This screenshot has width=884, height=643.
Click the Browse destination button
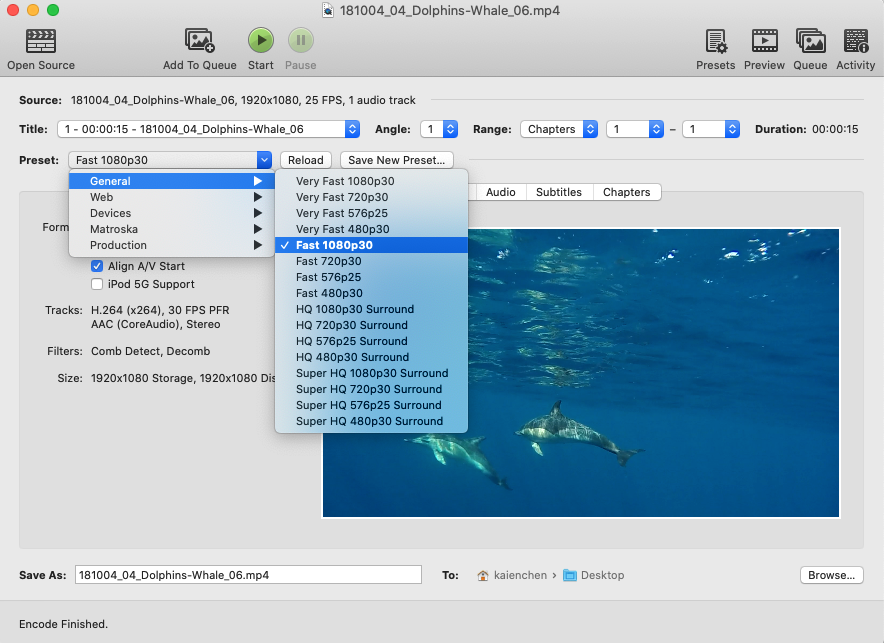pyautogui.click(x=831, y=575)
